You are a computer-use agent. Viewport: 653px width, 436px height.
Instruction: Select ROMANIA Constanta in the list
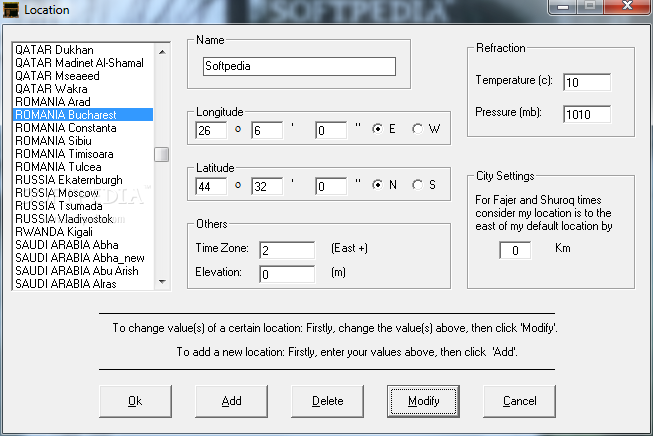[x=83, y=128]
